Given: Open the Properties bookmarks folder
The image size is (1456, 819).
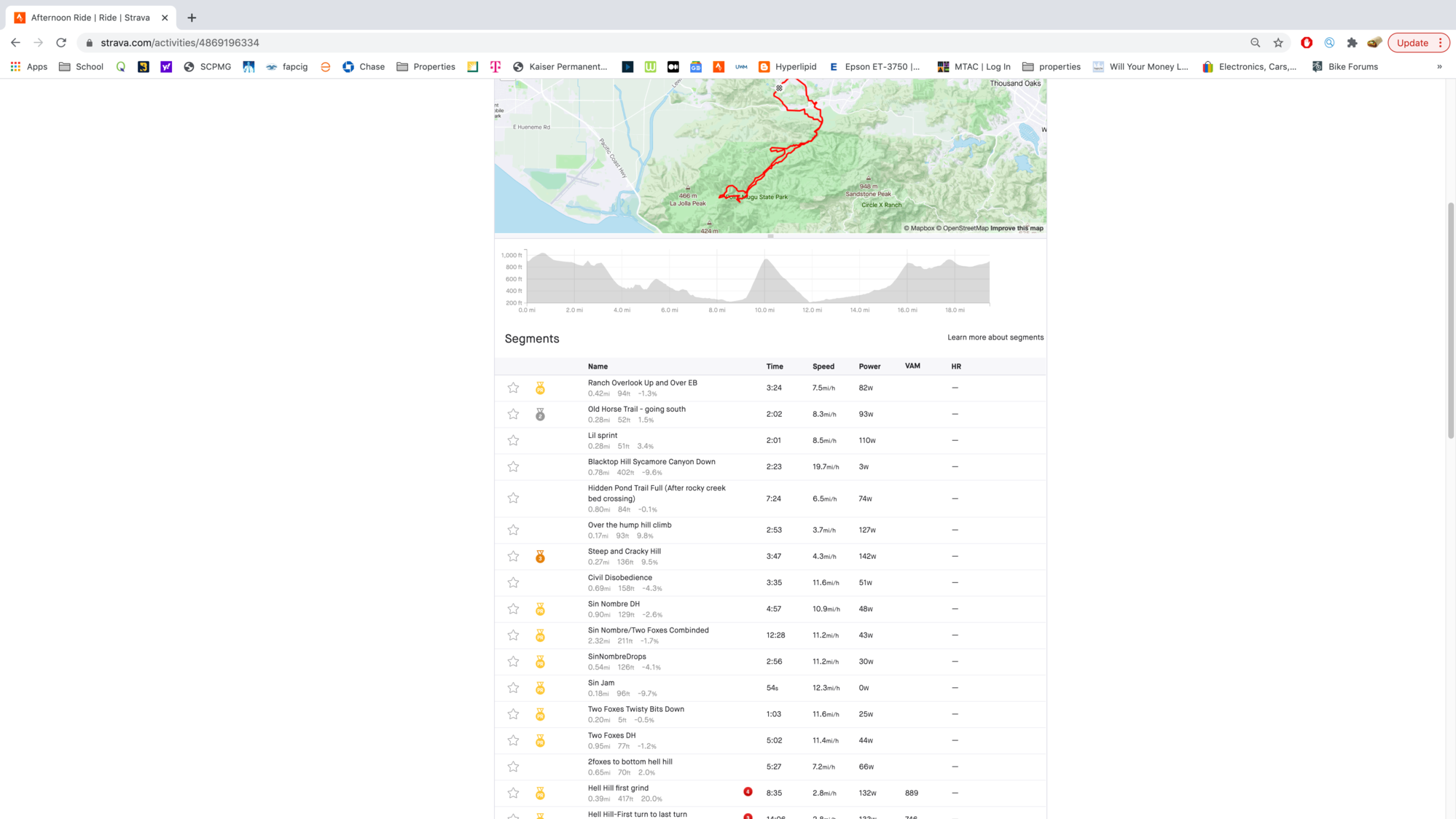Looking at the screenshot, I should pyautogui.click(x=426, y=66).
